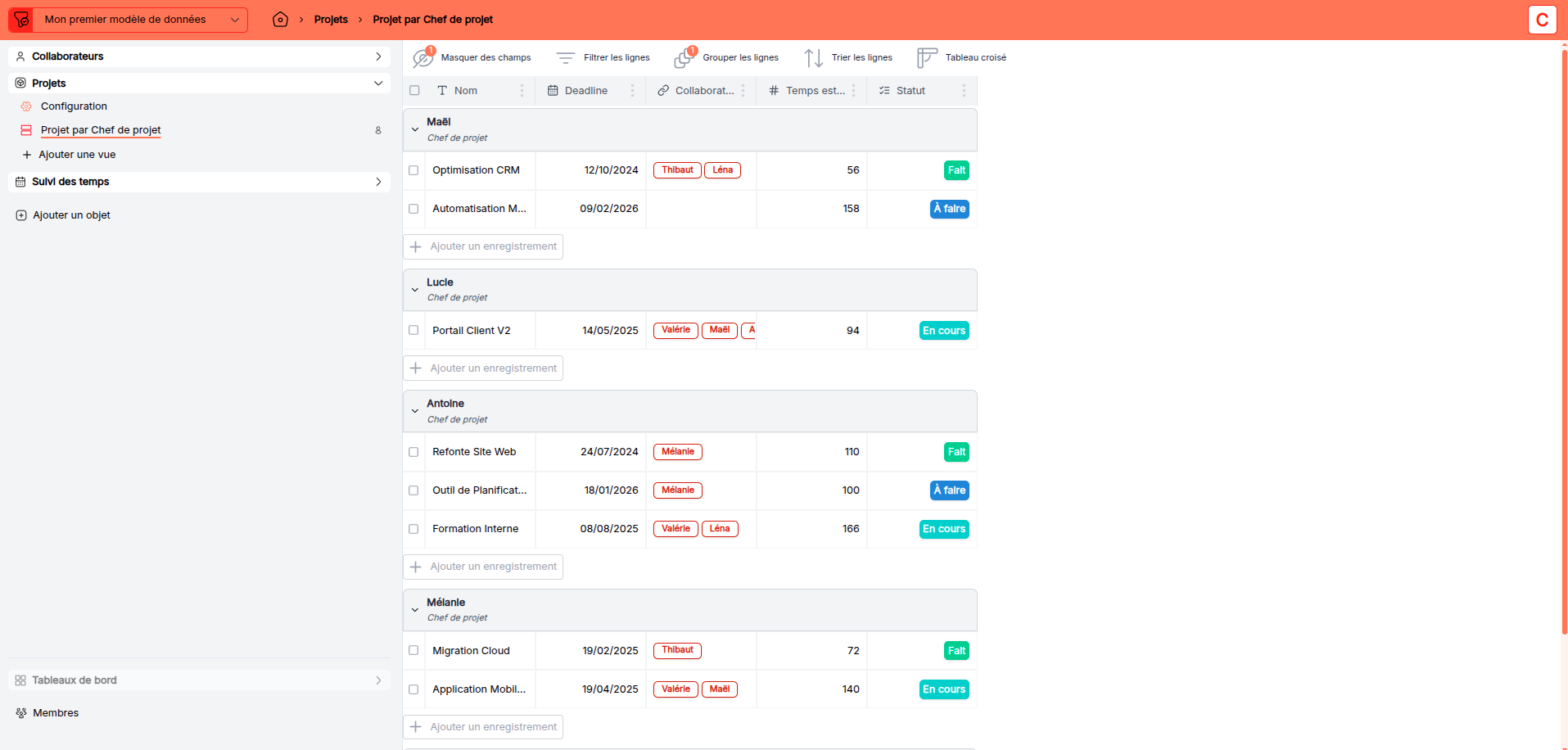Check the Optimisation CRM row checkbox
1568x750 pixels.
click(x=413, y=170)
